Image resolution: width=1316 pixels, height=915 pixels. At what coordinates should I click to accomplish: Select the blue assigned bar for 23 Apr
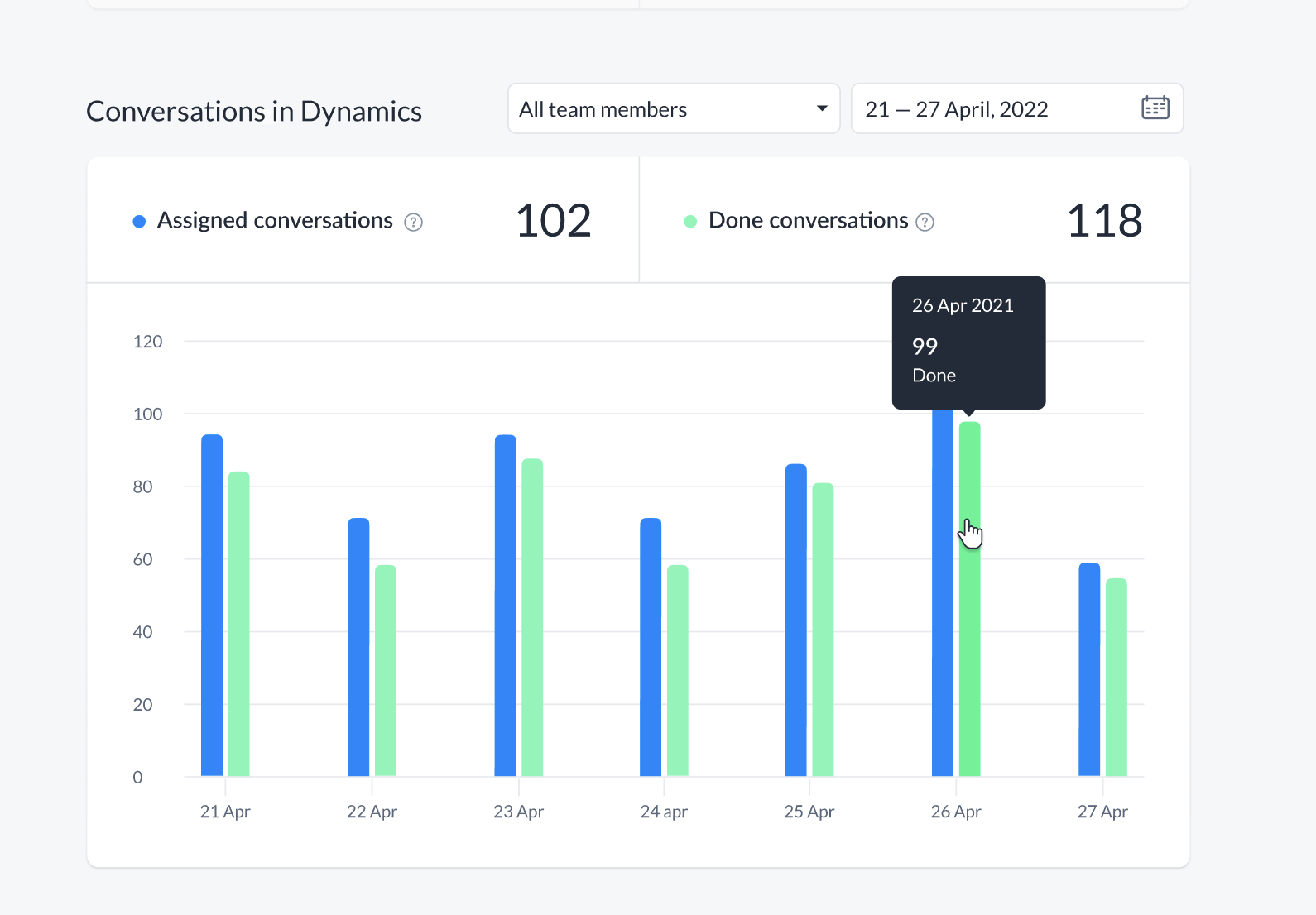click(505, 605)
